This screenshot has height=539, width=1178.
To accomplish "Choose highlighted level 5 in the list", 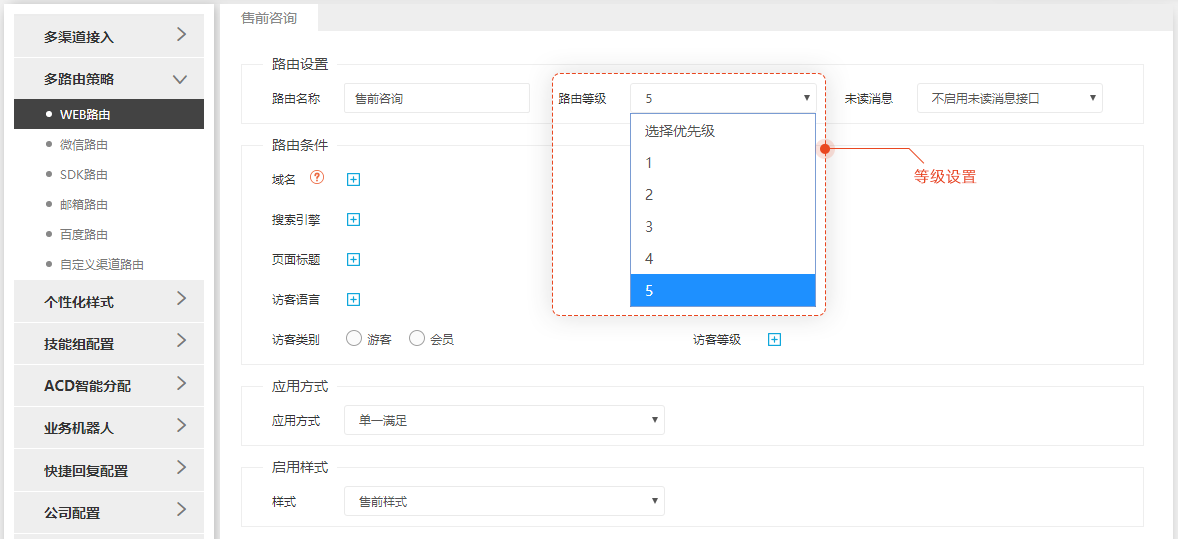I will coord(723,290).
